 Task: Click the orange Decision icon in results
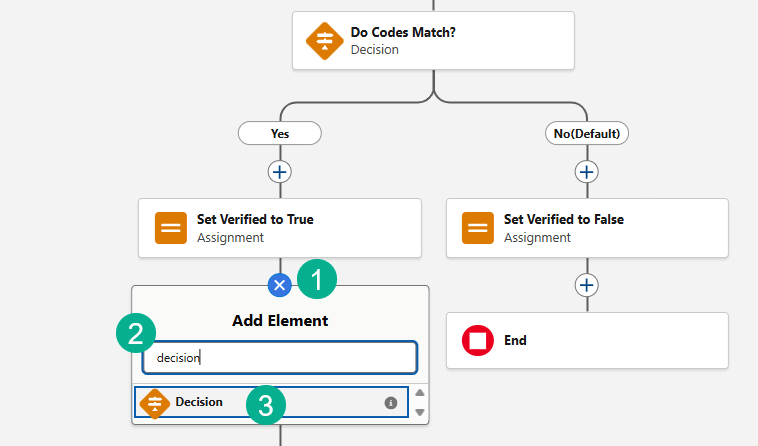(154, 403)
